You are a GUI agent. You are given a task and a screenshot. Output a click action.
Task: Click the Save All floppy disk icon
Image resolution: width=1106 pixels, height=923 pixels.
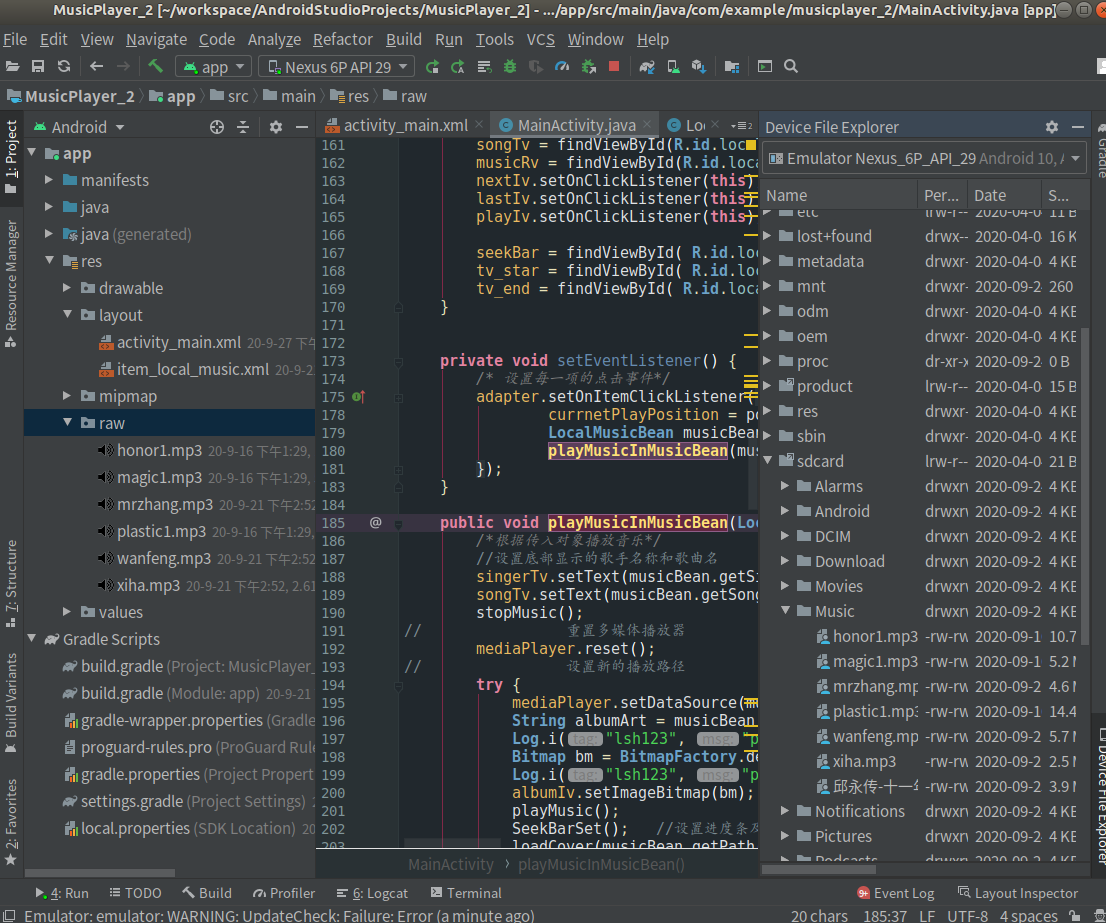point(38,67)
